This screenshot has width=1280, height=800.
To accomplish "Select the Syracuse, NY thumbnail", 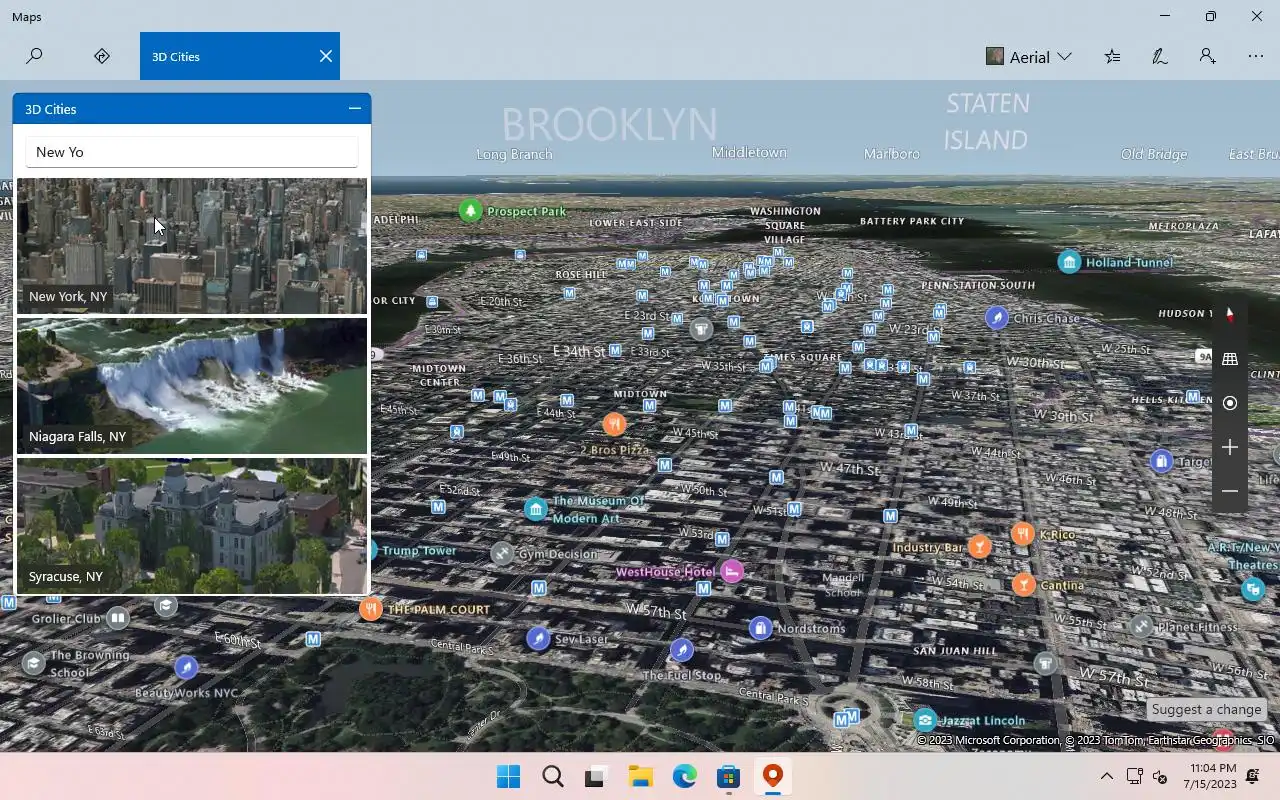I will click(192, 526).
